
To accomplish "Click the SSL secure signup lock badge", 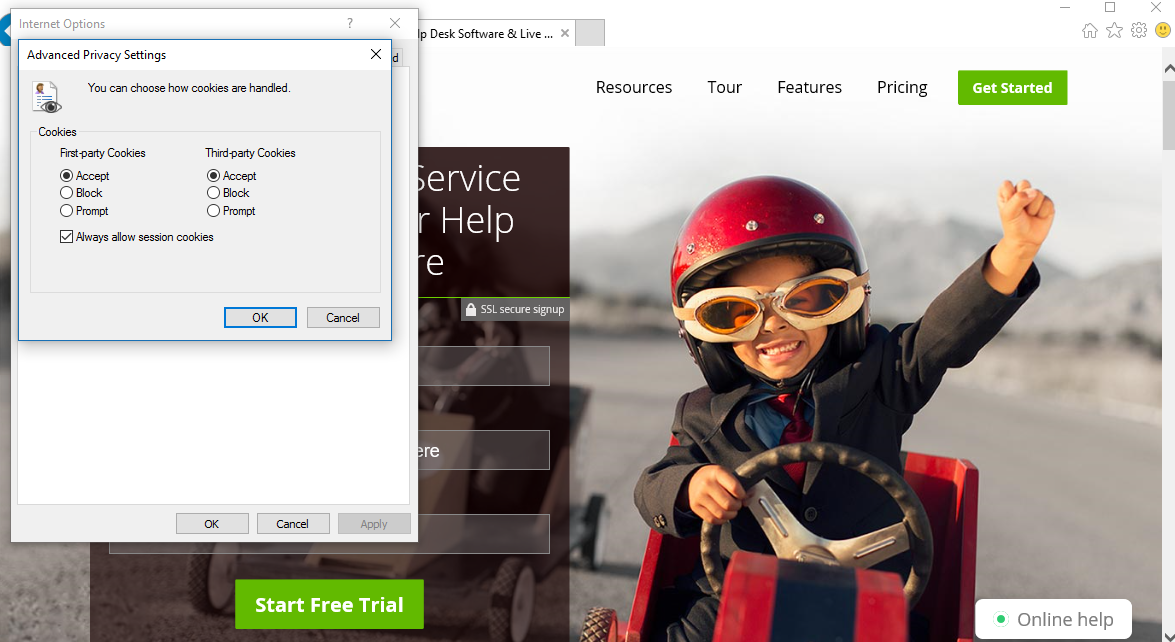I will 515,310.
